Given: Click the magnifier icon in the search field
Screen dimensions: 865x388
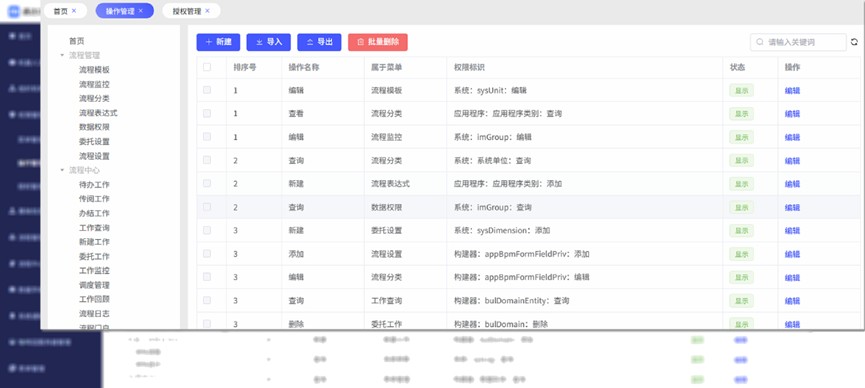Looking at the screenshot, I should click(760, 42).
